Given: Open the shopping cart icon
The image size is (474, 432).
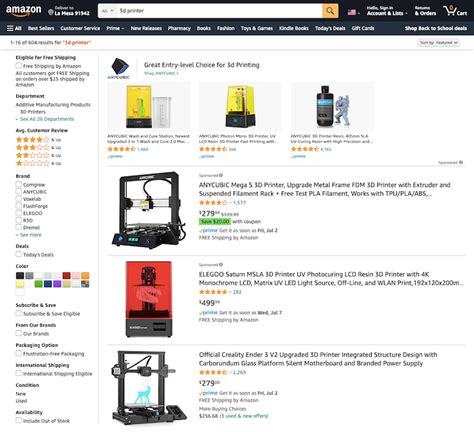Looking at the screenshot, I should (450, 11).
